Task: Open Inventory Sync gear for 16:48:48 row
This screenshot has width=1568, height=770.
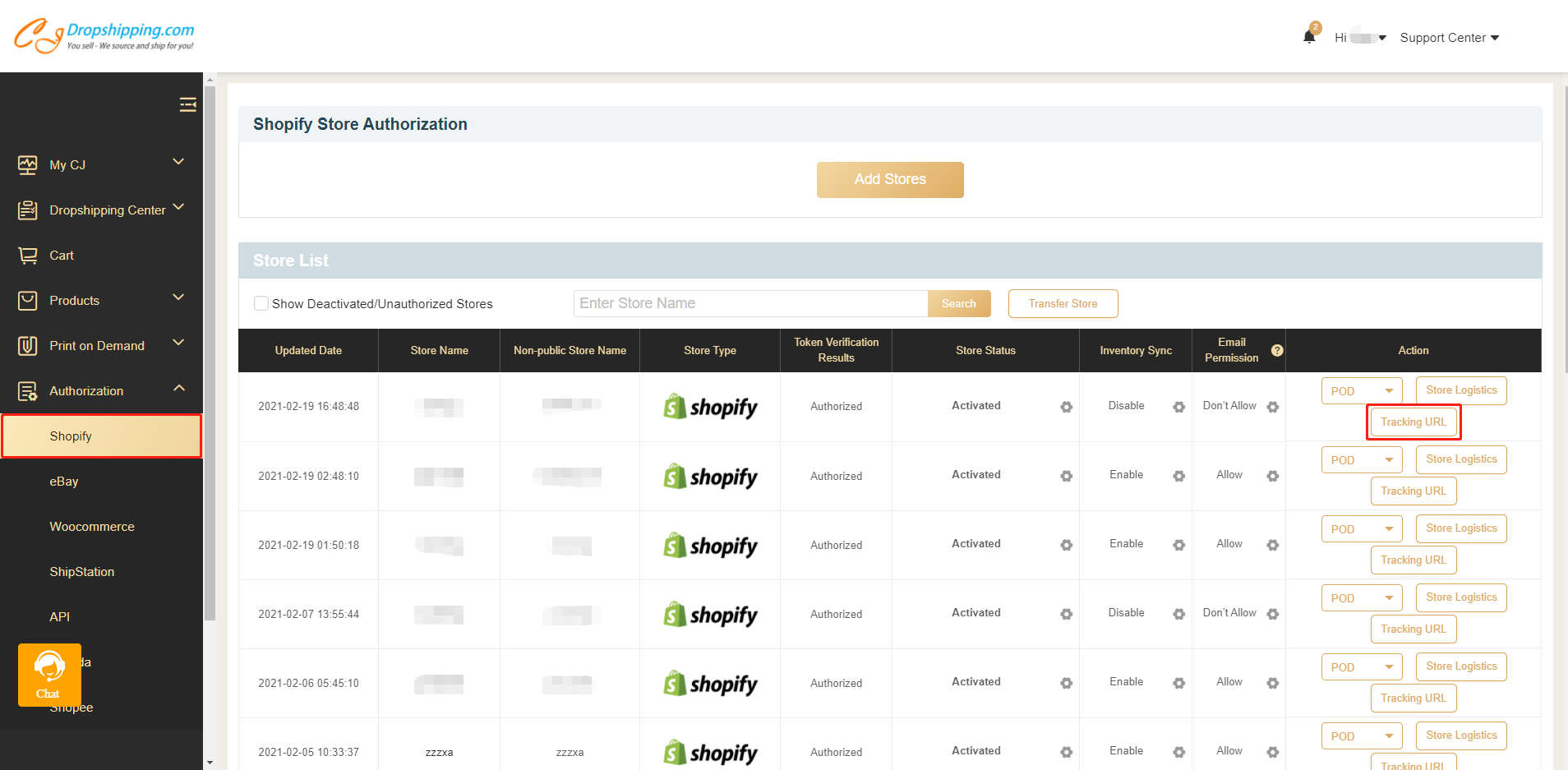Action: pos(1179,407)
